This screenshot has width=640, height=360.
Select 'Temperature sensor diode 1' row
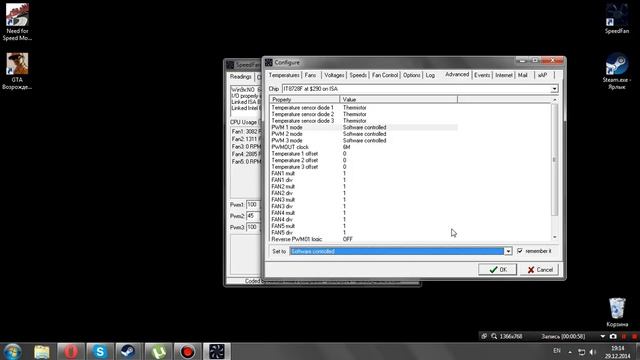coord(364,108)
